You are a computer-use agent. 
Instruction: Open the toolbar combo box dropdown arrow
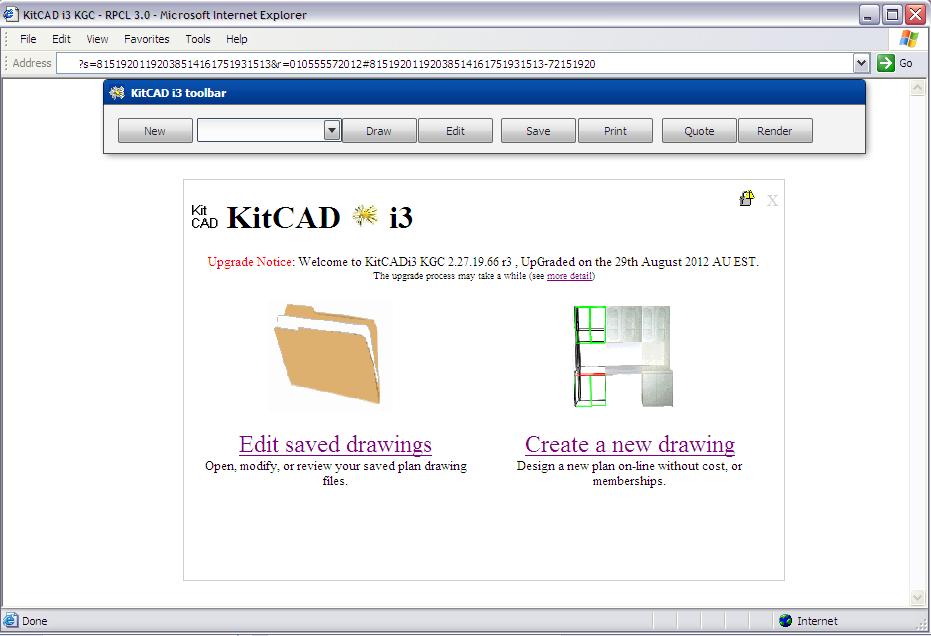coord(332,131)
